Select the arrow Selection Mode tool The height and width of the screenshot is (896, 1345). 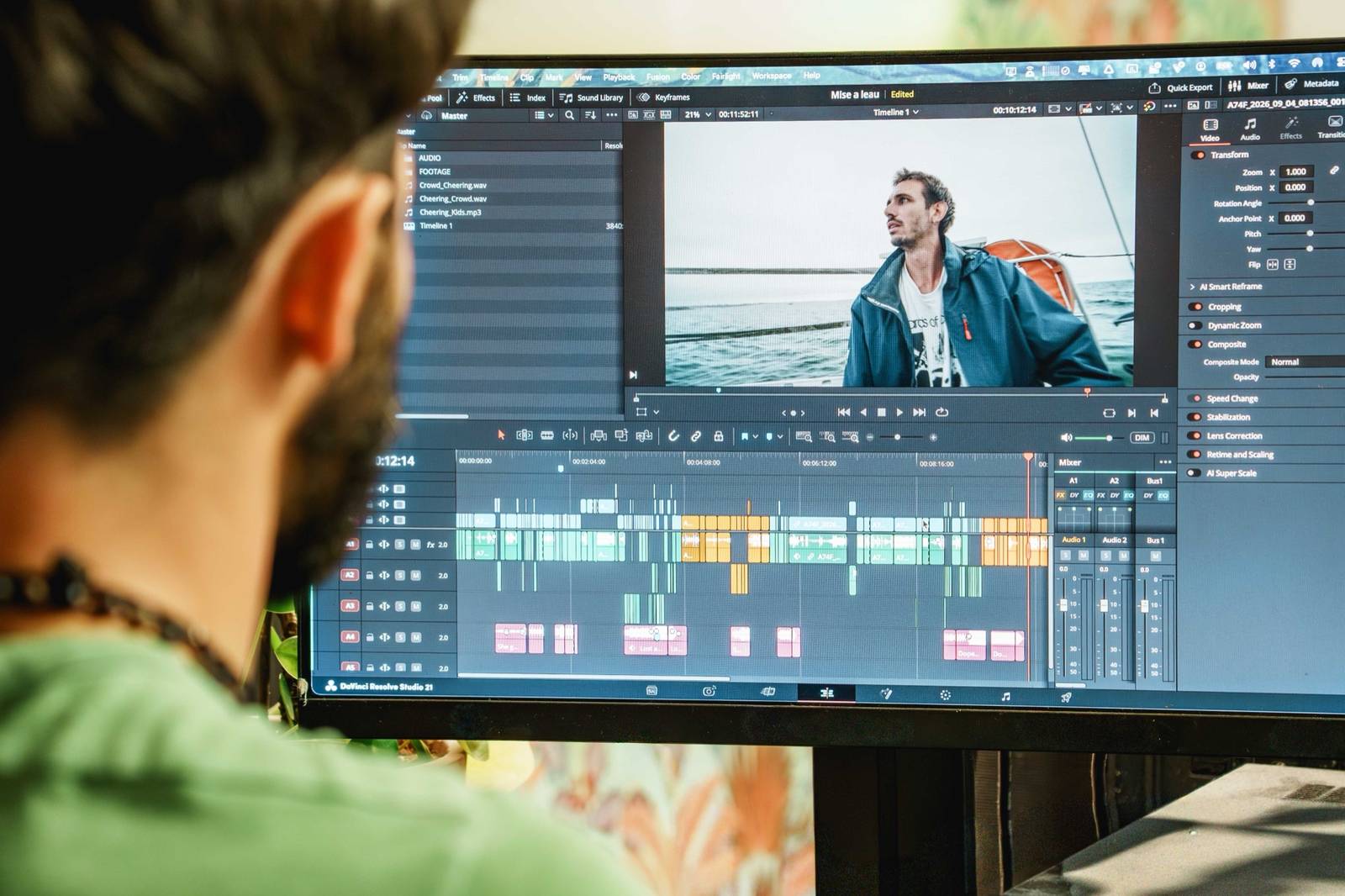tap(501, 435)
